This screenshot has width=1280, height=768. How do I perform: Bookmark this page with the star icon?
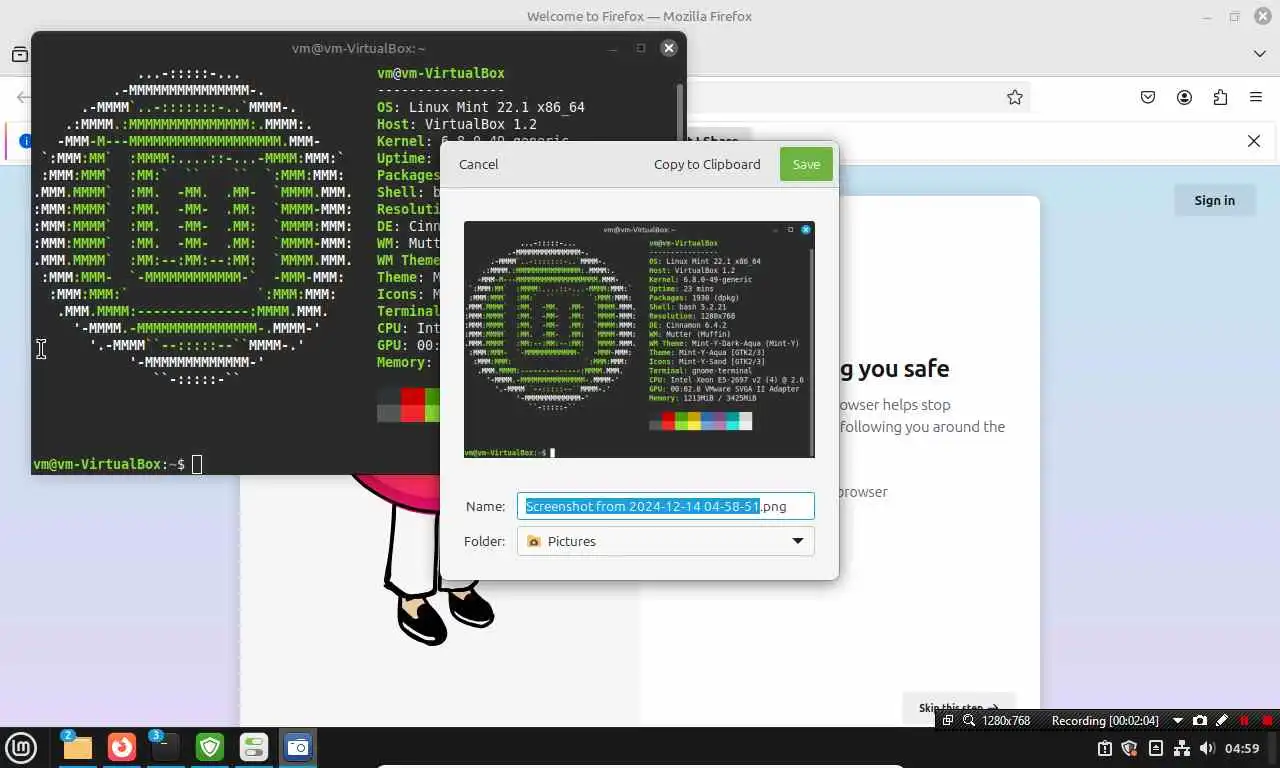1015,97
